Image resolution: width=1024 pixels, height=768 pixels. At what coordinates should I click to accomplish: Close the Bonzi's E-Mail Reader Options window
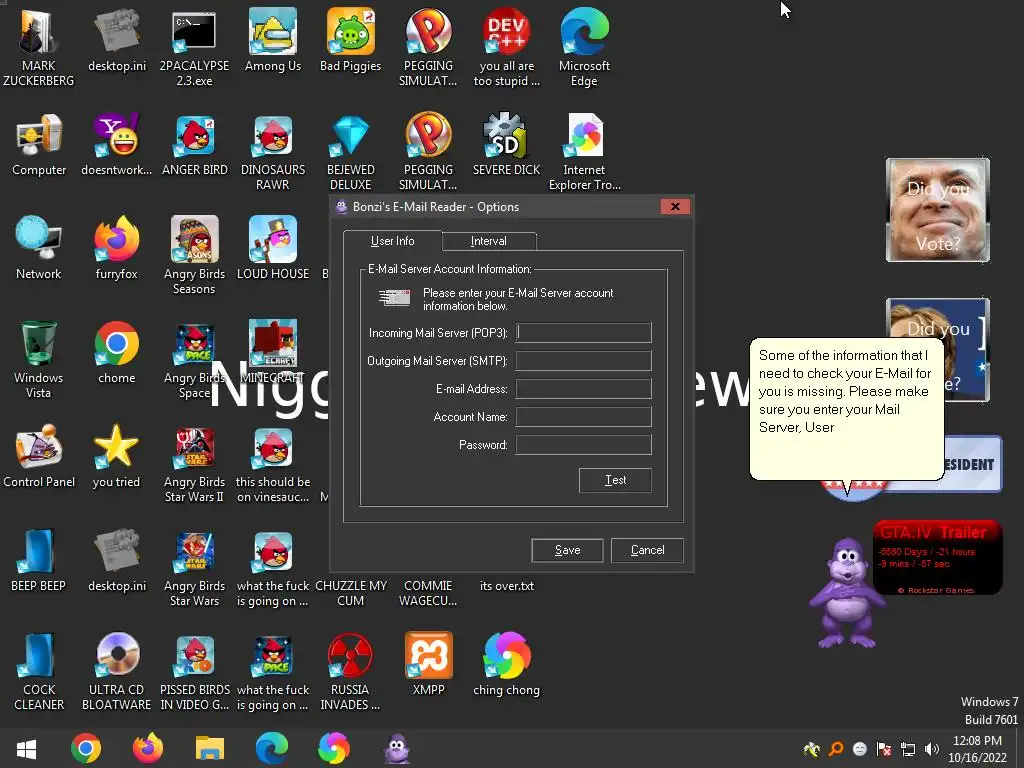point(675,206)
